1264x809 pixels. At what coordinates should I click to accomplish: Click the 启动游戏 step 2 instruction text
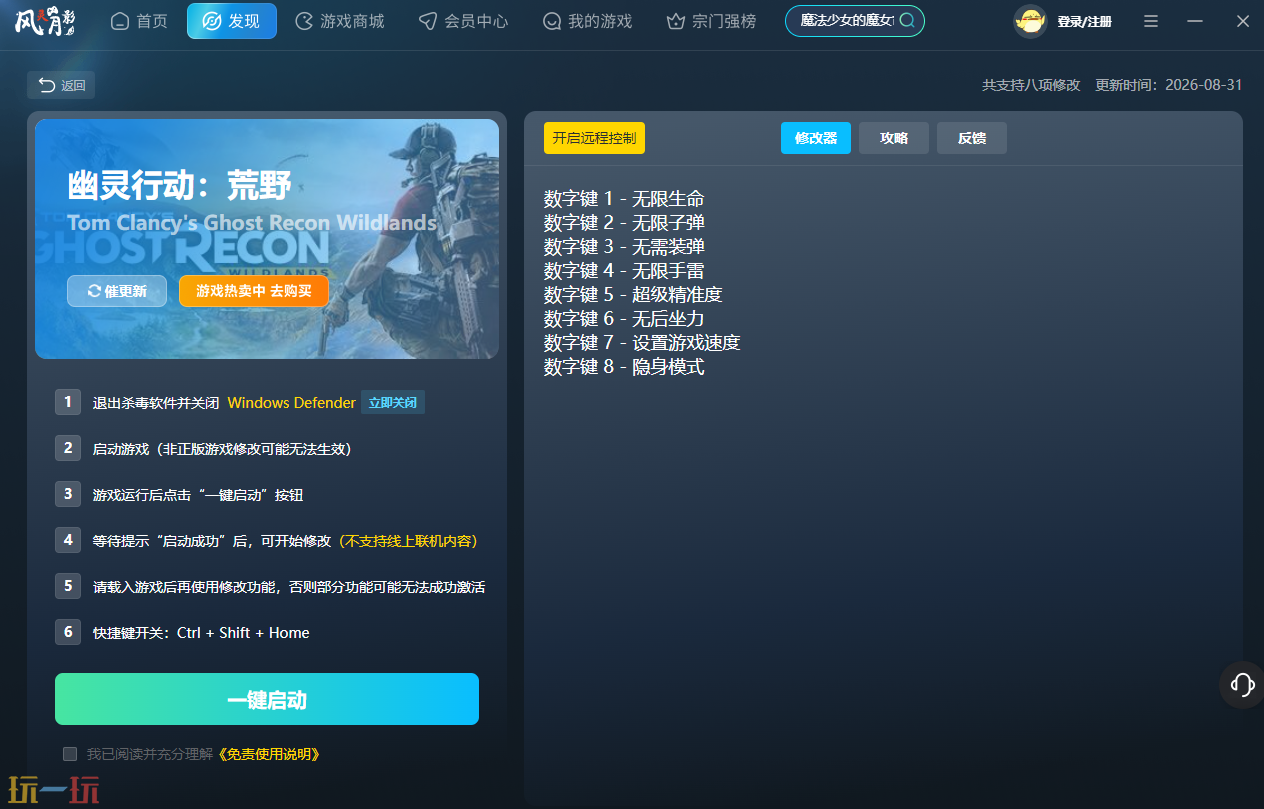tap(222, 449)
